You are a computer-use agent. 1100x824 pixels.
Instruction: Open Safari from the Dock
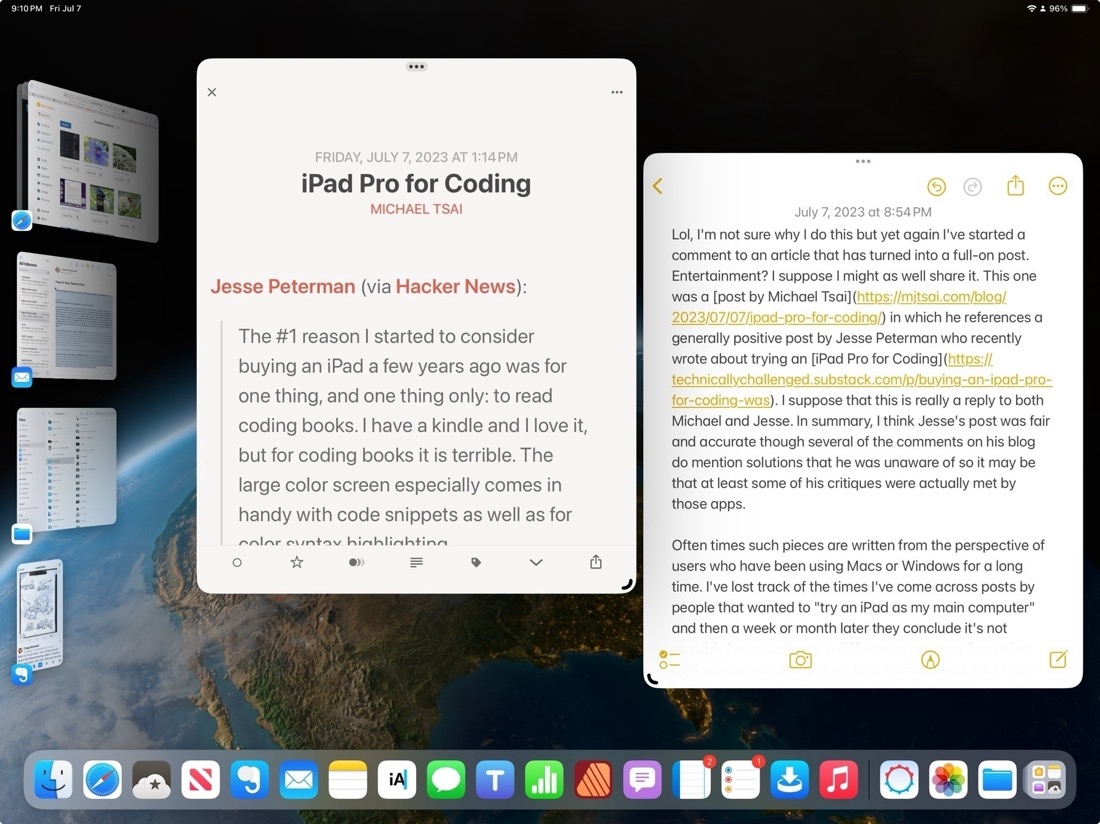pos(102,780)
